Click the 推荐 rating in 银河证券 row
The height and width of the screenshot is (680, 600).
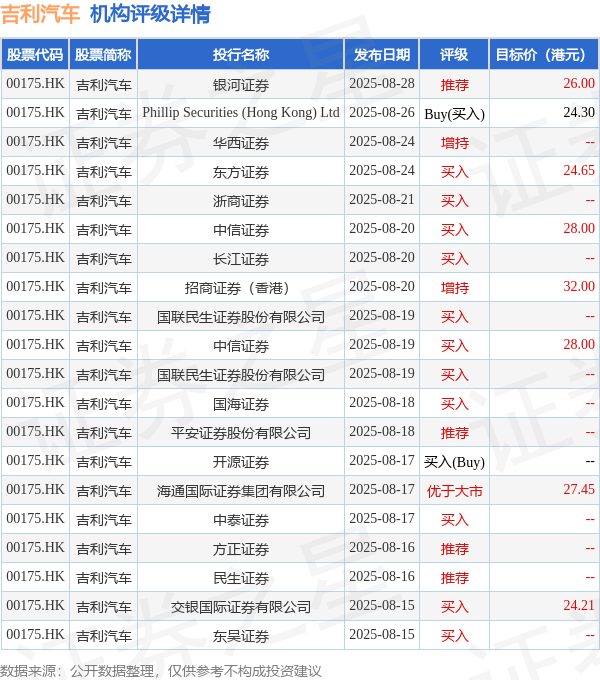454,85
